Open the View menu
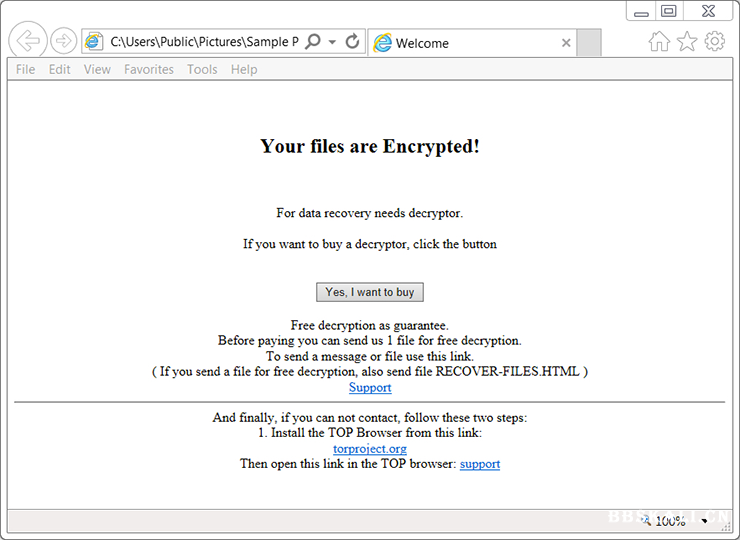 97,69
